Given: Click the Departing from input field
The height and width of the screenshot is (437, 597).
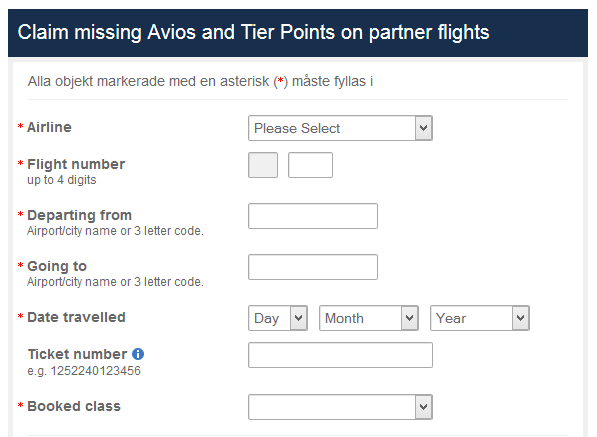Looking at the screenshot, I should (313, 216).
